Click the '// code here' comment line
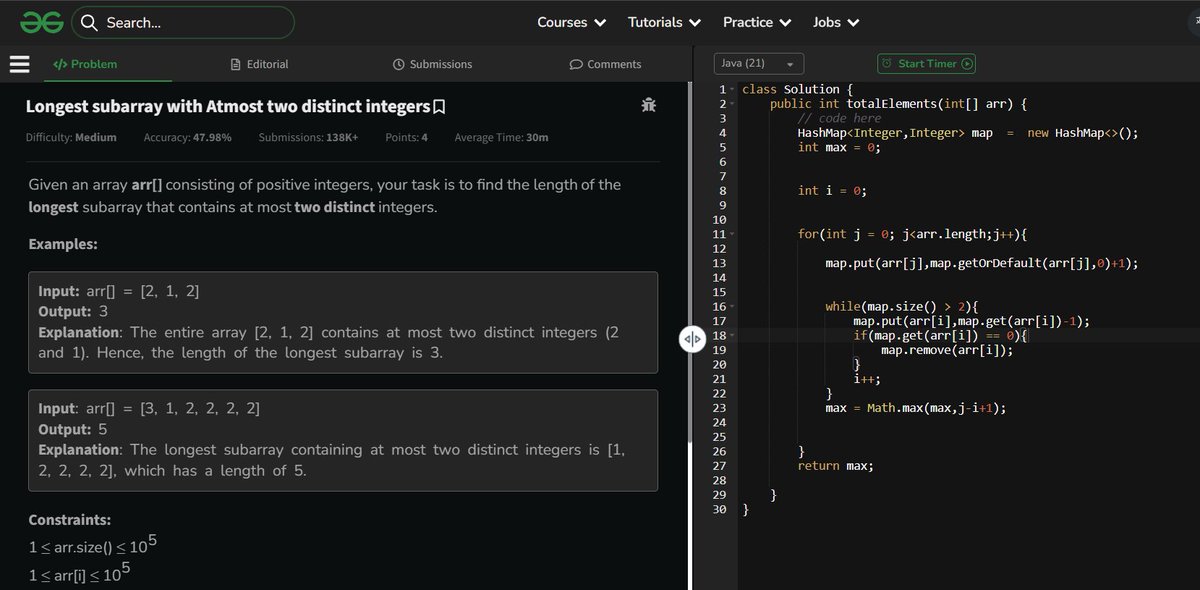 (839, 118)
